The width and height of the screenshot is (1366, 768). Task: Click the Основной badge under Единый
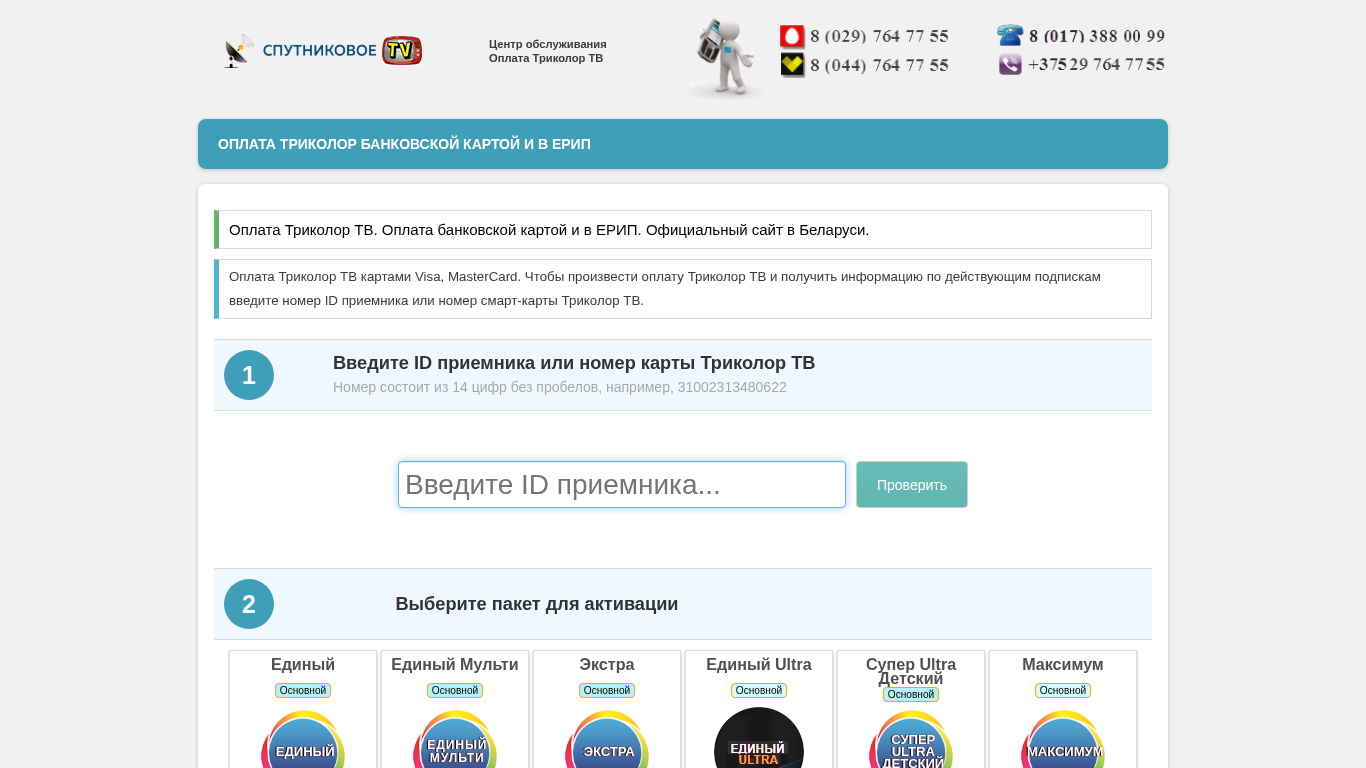click(x=303, y=690)
